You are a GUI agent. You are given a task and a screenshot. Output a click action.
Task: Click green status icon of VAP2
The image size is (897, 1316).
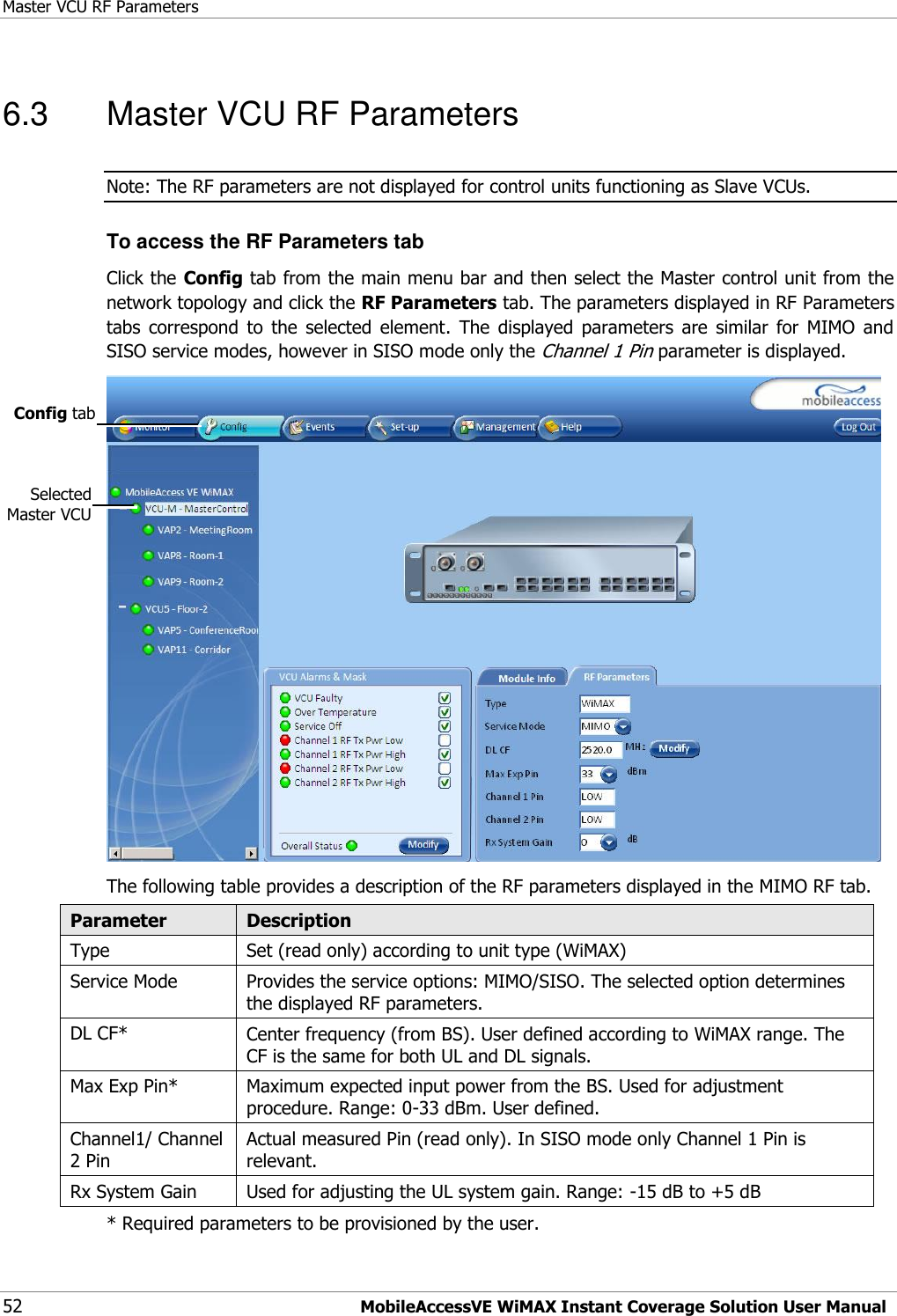pos(148,530)
